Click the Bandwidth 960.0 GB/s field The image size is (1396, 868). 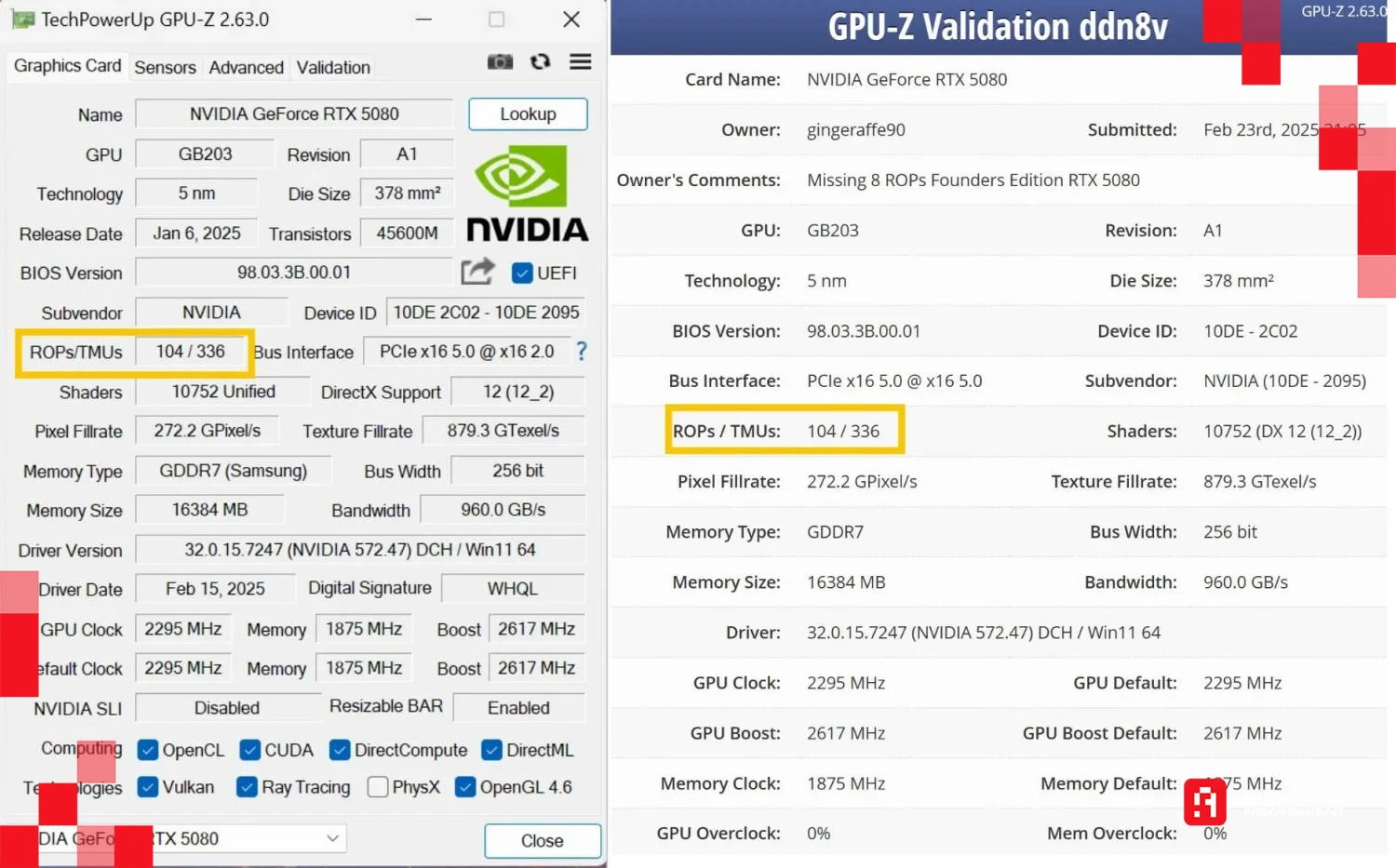point(503,510)
